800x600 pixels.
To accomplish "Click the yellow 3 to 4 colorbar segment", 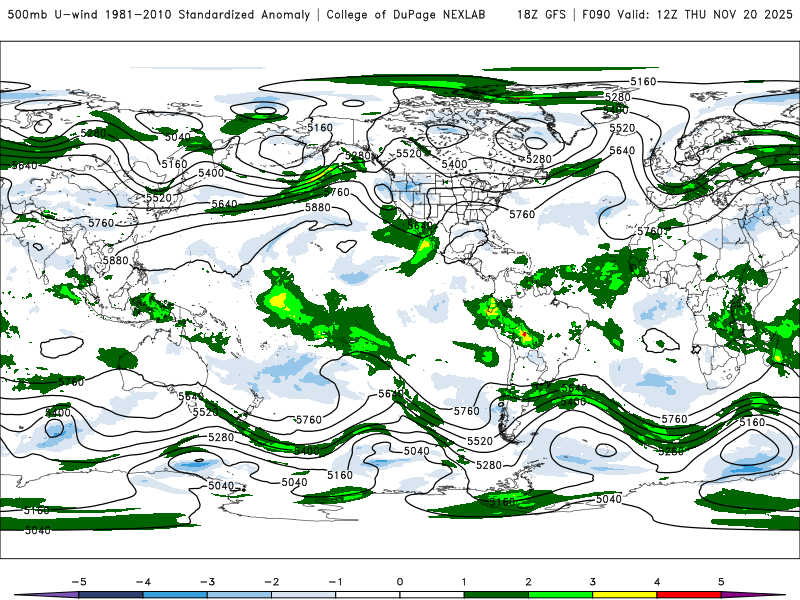I will click(x=624, y=595).
